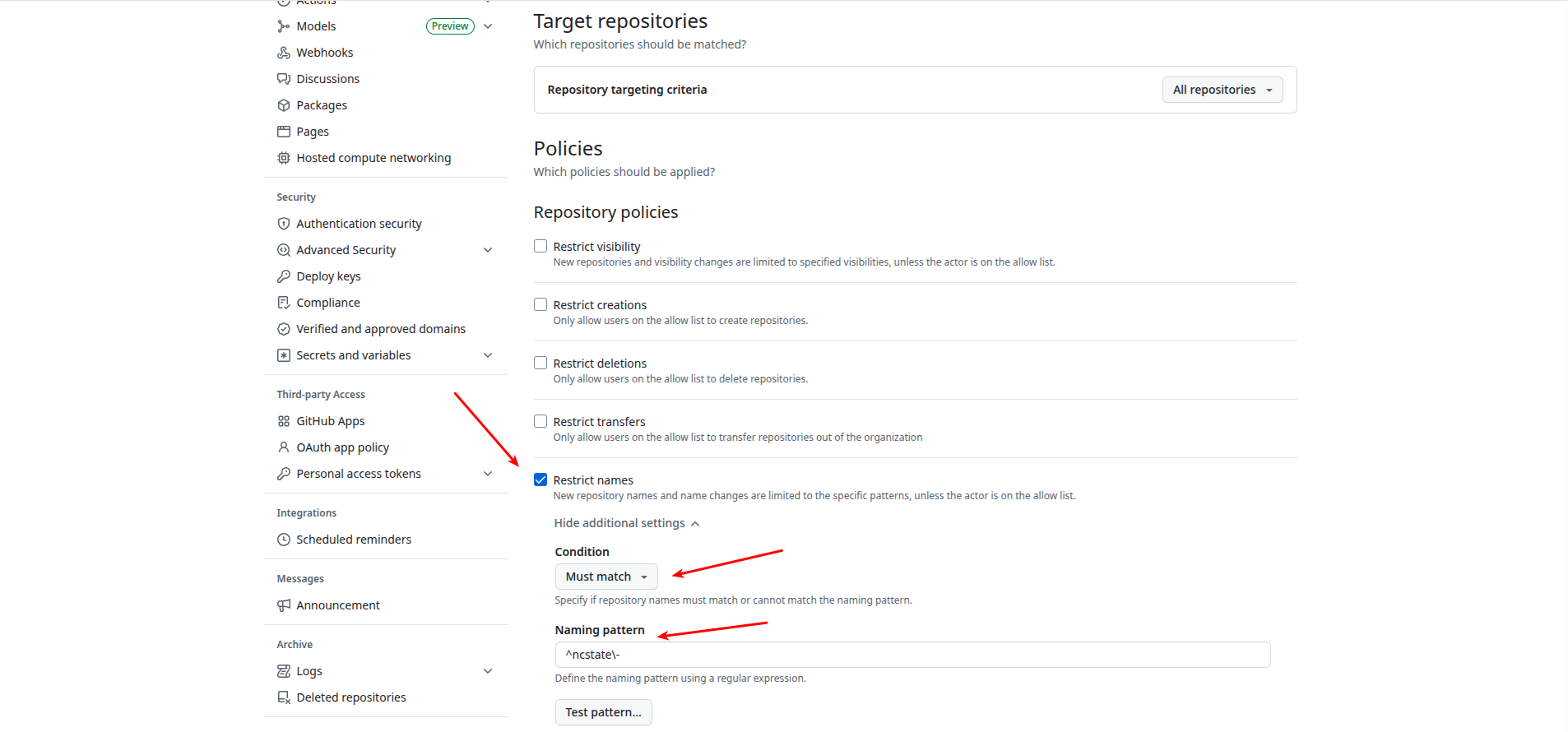Click the Scheduled reminders clock icon

pyautogui.click(x=284, y=540)
